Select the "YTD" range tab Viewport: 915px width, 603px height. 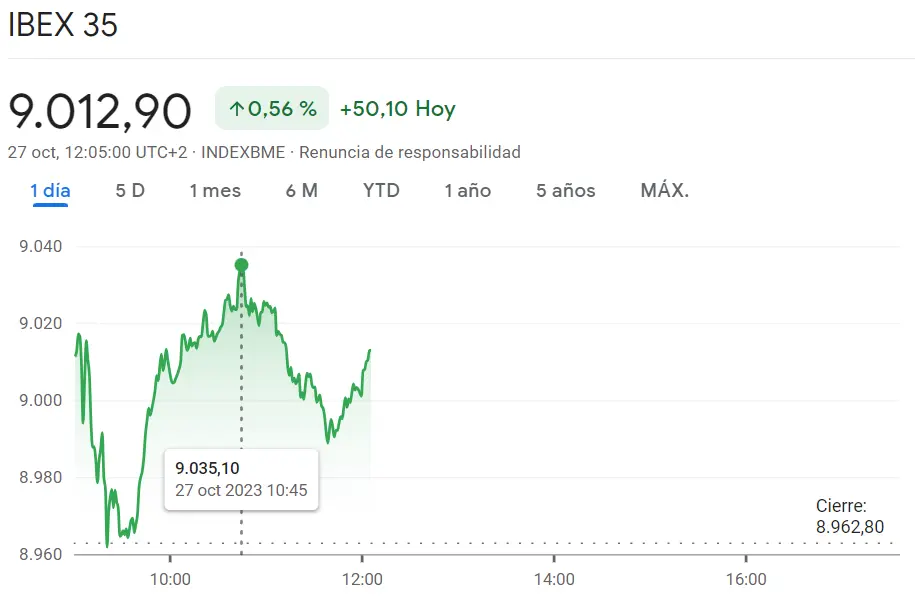(x=380, y=190)
